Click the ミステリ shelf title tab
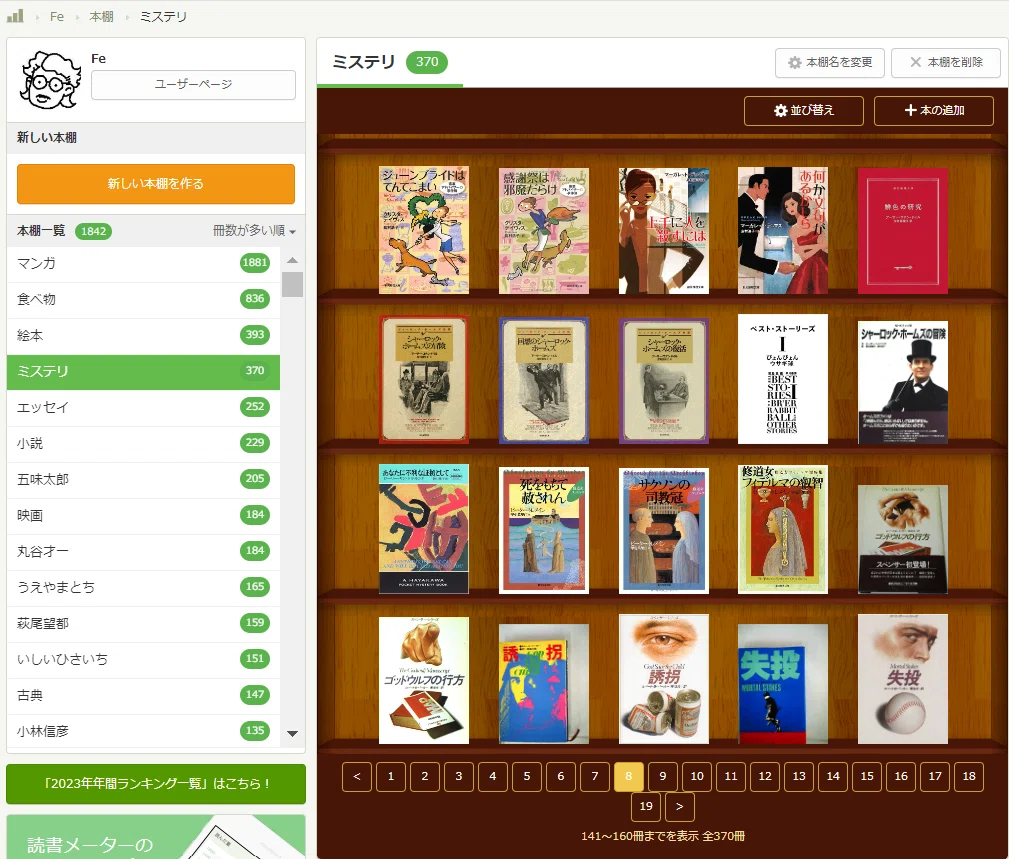Image resolution: width=1009 pixels, height=859 pixels. point(389,62)
